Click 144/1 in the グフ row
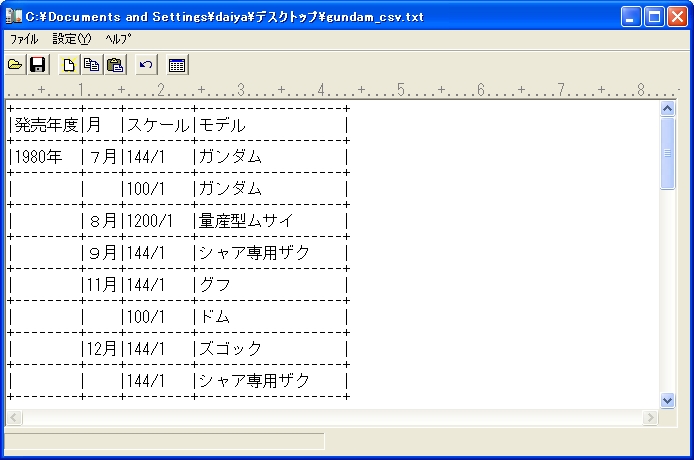 pyautogui.click(x=146, y=285)
